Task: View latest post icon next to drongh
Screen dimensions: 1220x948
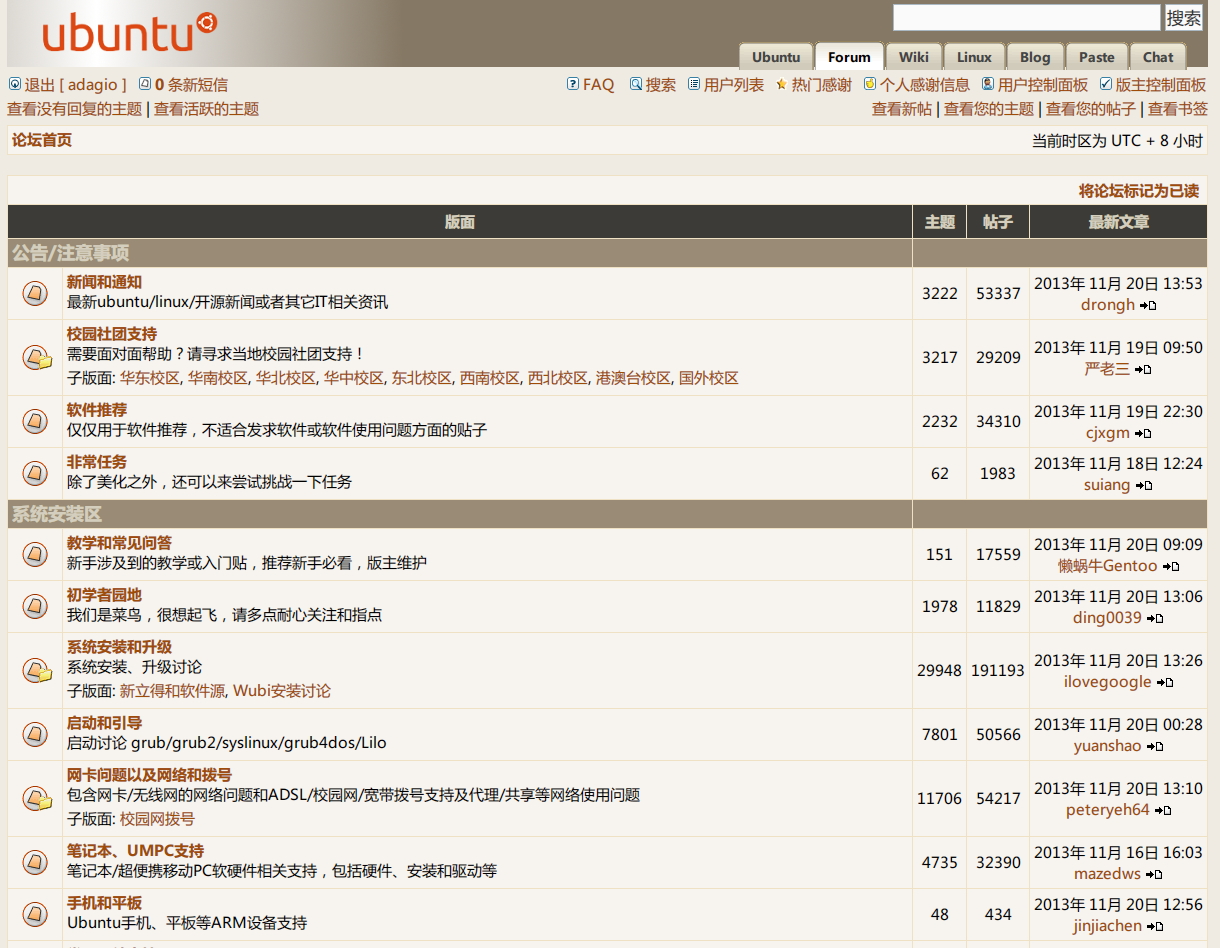Action: pos(1148,306)
